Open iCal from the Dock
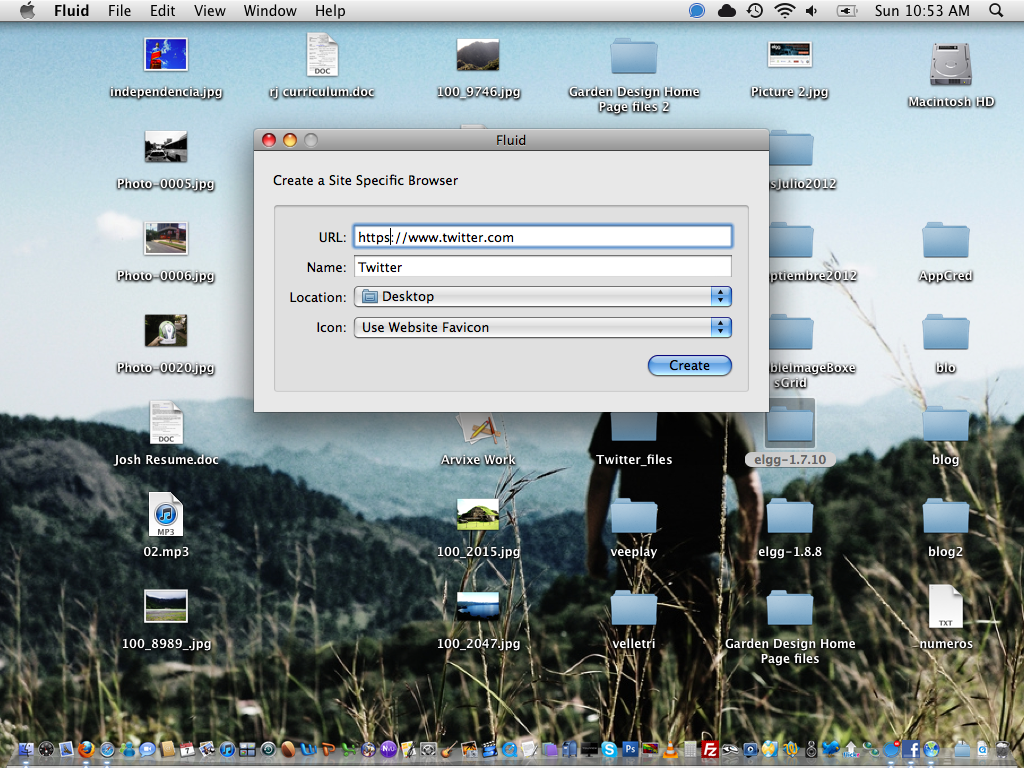 (x=187, y=749)
